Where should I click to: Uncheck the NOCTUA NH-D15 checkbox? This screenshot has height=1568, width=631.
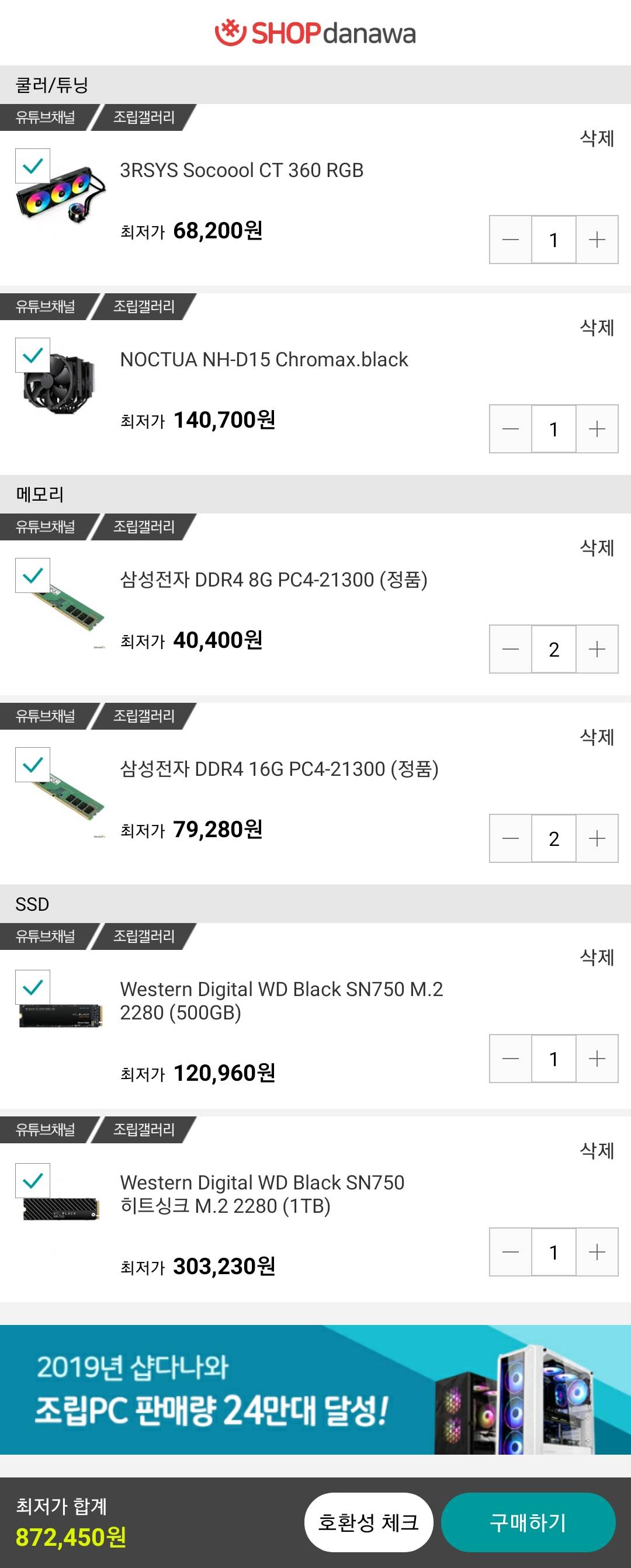33,355
